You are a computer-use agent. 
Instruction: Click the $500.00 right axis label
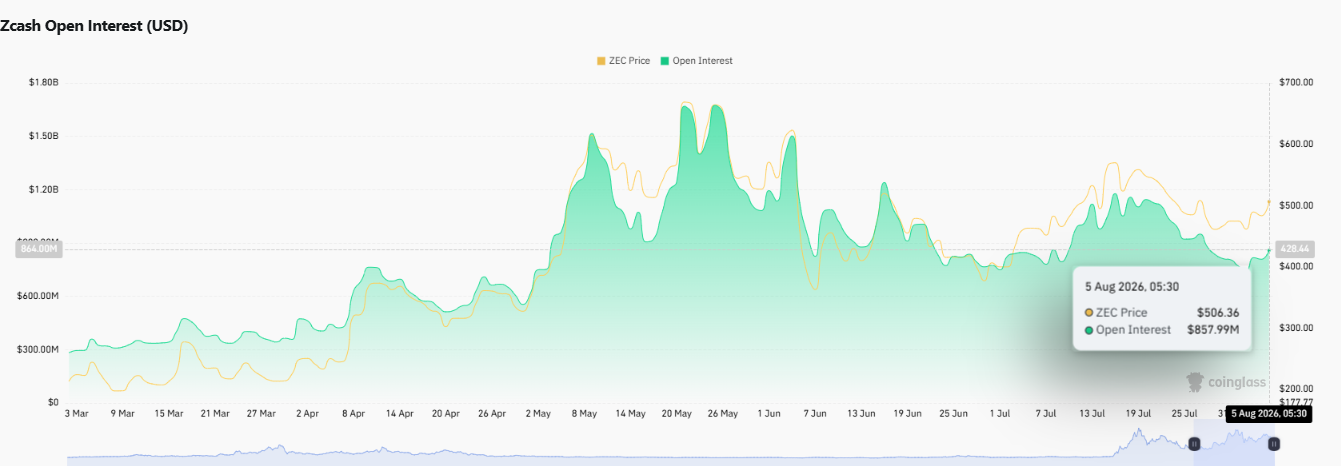tap(1296, 205)
